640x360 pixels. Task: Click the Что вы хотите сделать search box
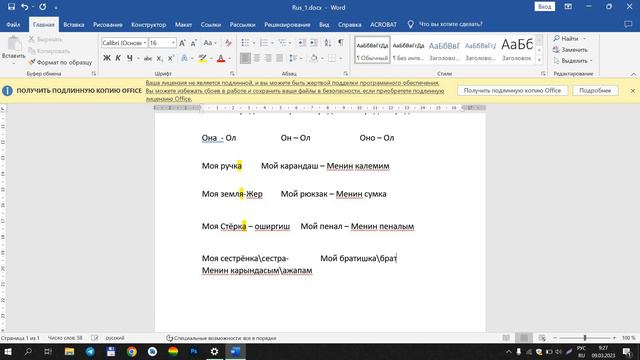pos(450,24)
